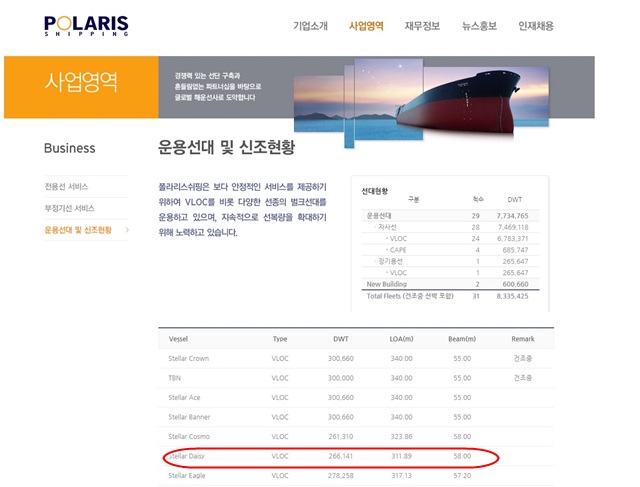The height and width of the screenshot is (487, 640).
Task: Click the CAPE row in fleet summary
Action: click(450, 250)
